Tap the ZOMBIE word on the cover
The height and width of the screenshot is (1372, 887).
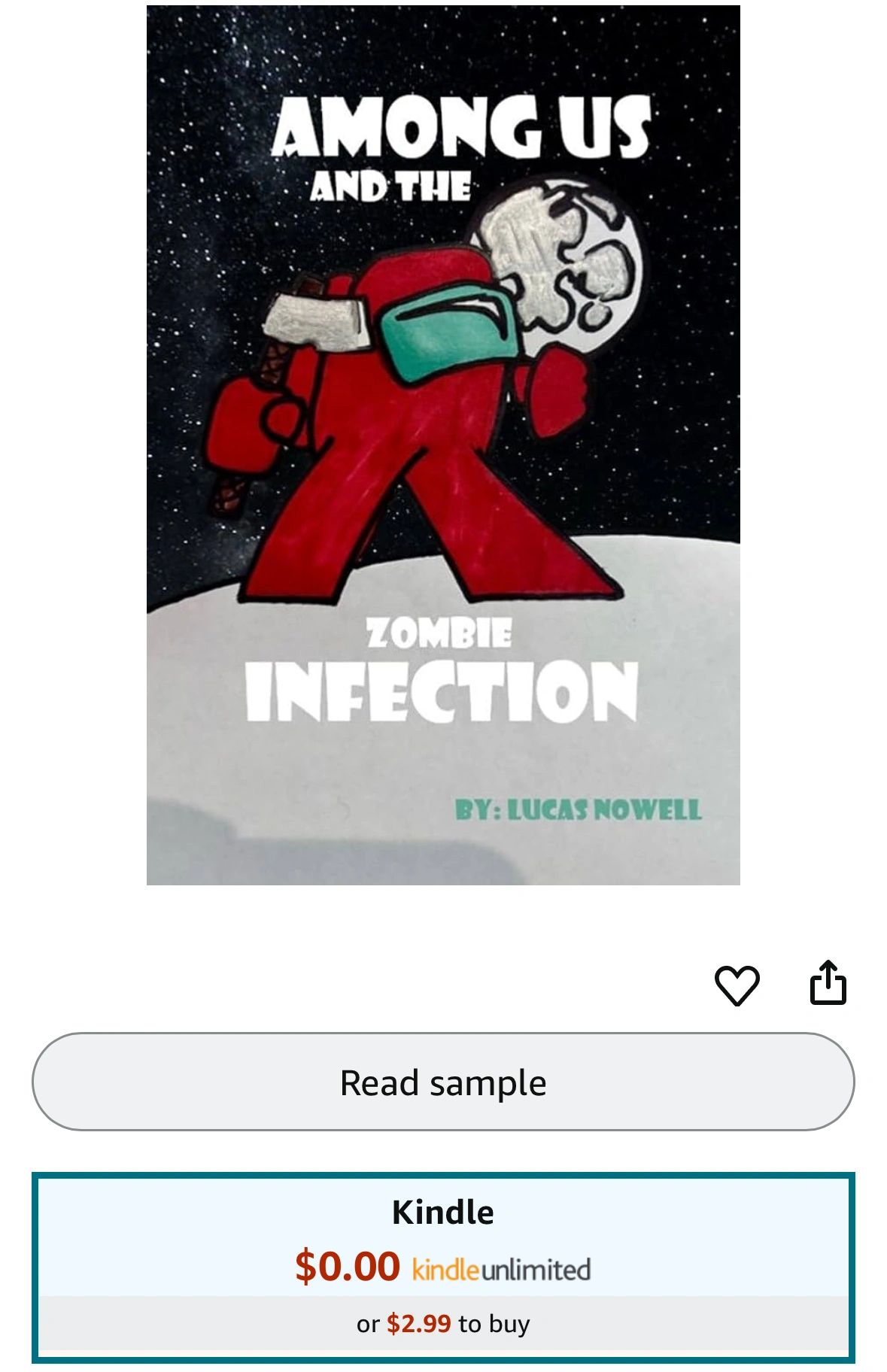point(439,633)
